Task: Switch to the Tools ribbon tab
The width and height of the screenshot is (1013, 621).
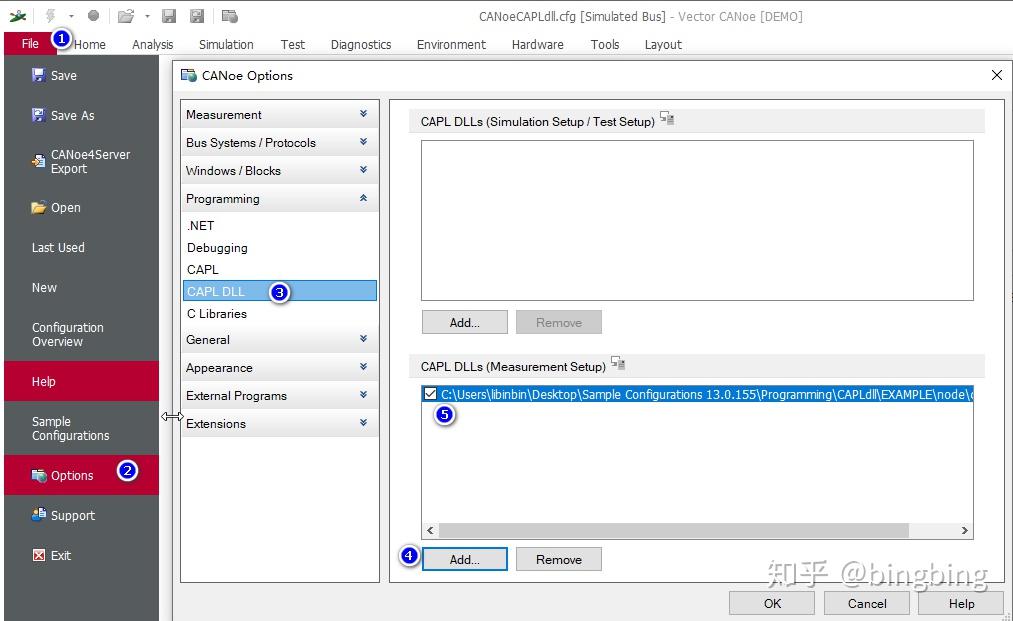Action: click(x=605, y=45)
